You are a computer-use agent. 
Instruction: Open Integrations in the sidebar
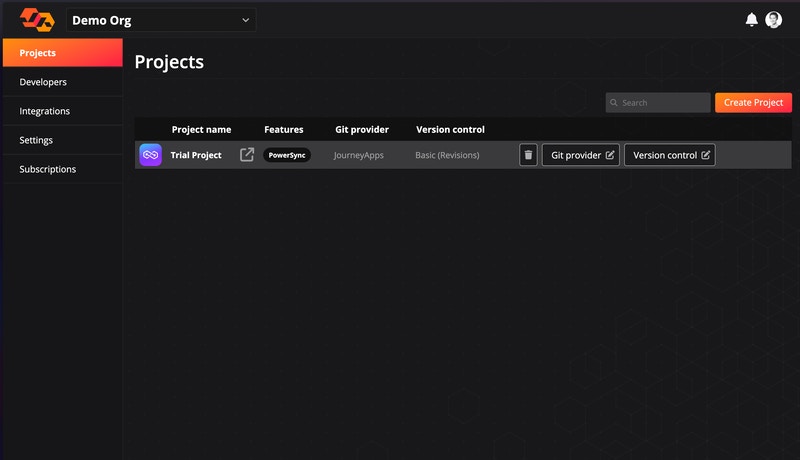63,111
